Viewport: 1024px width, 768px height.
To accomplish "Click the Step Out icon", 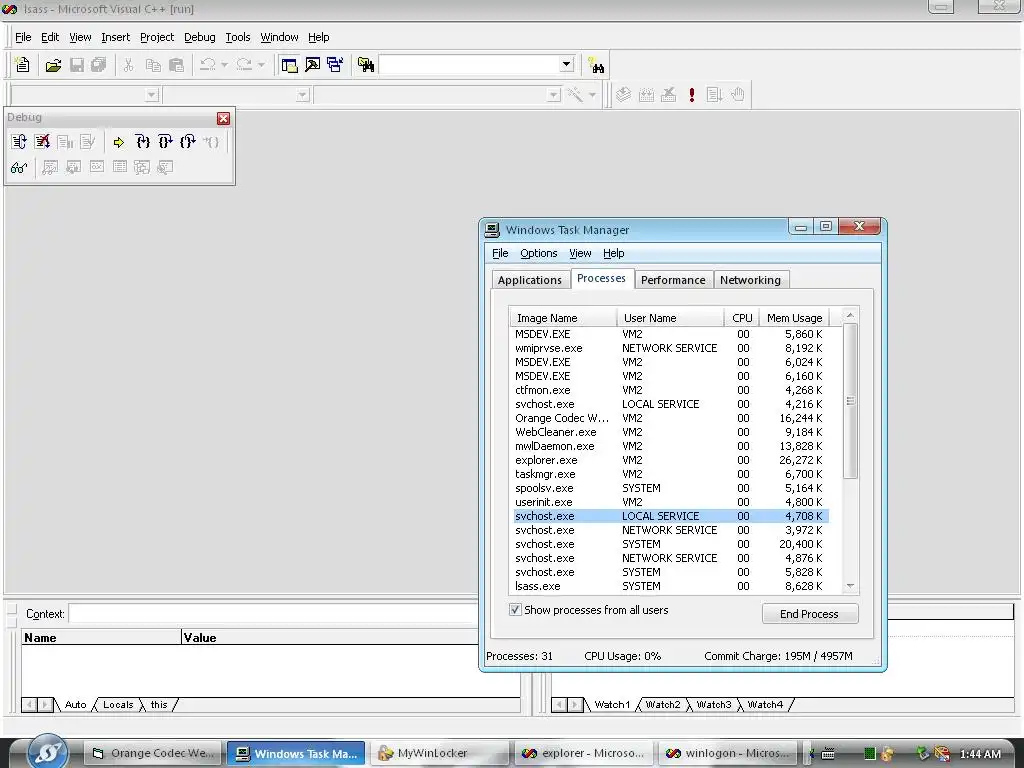I will [188, 142].
